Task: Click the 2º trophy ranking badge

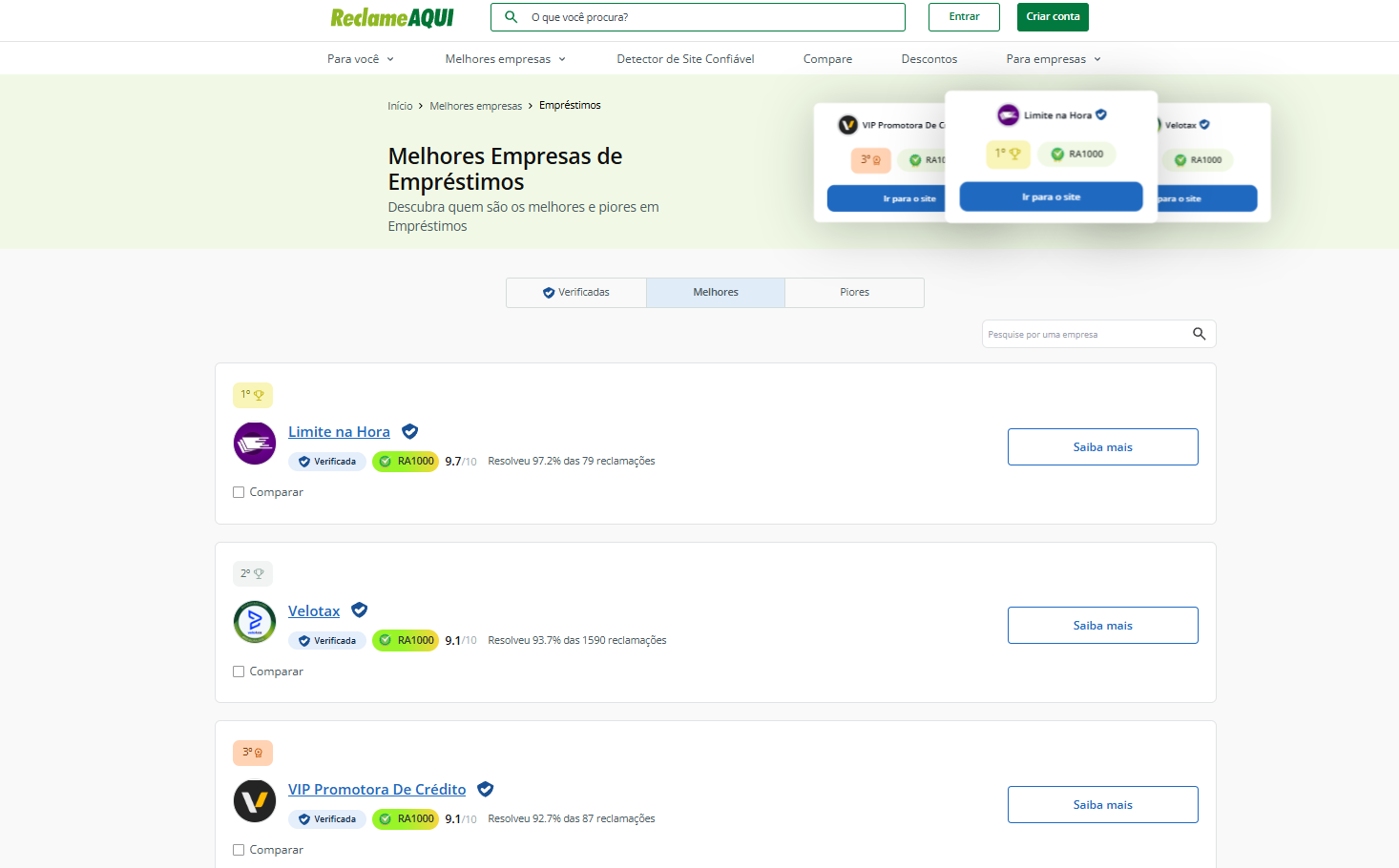Action: tap(253, 573)
